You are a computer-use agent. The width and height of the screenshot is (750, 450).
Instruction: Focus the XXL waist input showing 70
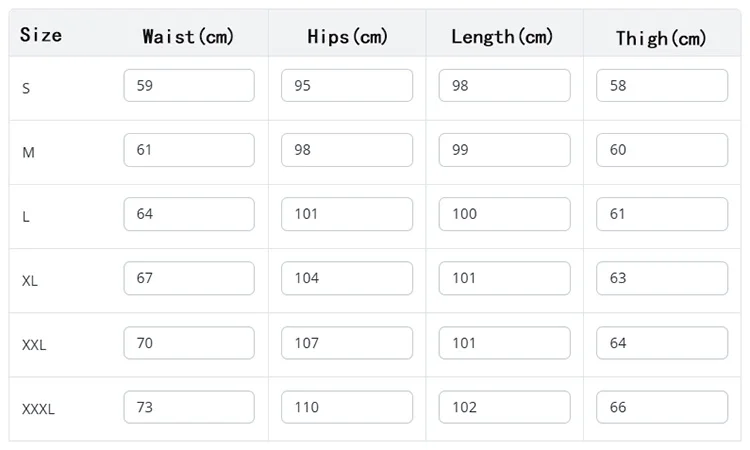pos(189,343)
